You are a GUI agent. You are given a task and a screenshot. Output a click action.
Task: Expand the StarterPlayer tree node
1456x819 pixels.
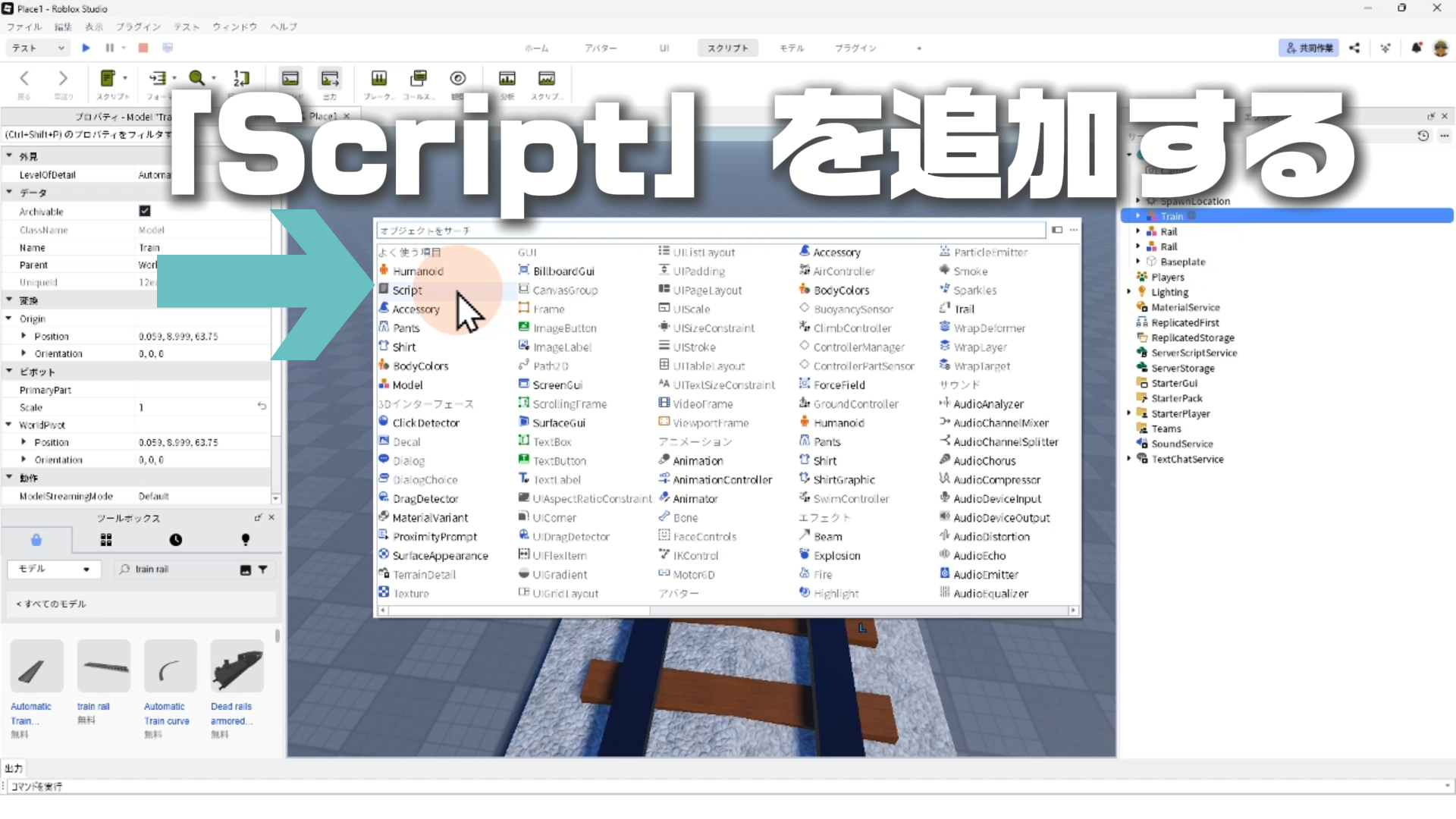1129,413
